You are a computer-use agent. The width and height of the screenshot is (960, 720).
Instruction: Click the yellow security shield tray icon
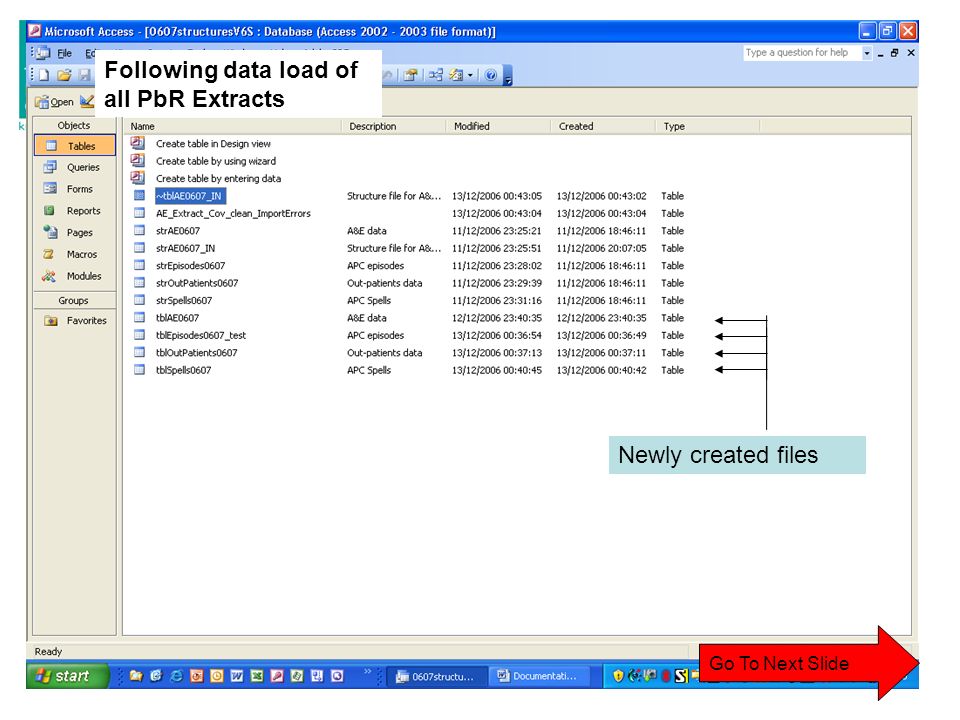point(618,676)
